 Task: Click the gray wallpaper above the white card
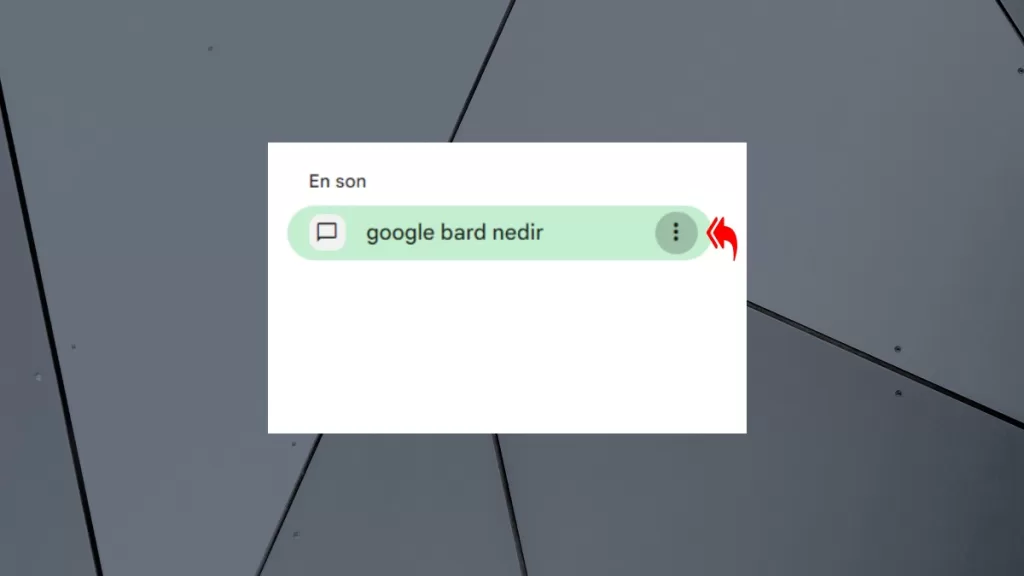tap(507, 71)
